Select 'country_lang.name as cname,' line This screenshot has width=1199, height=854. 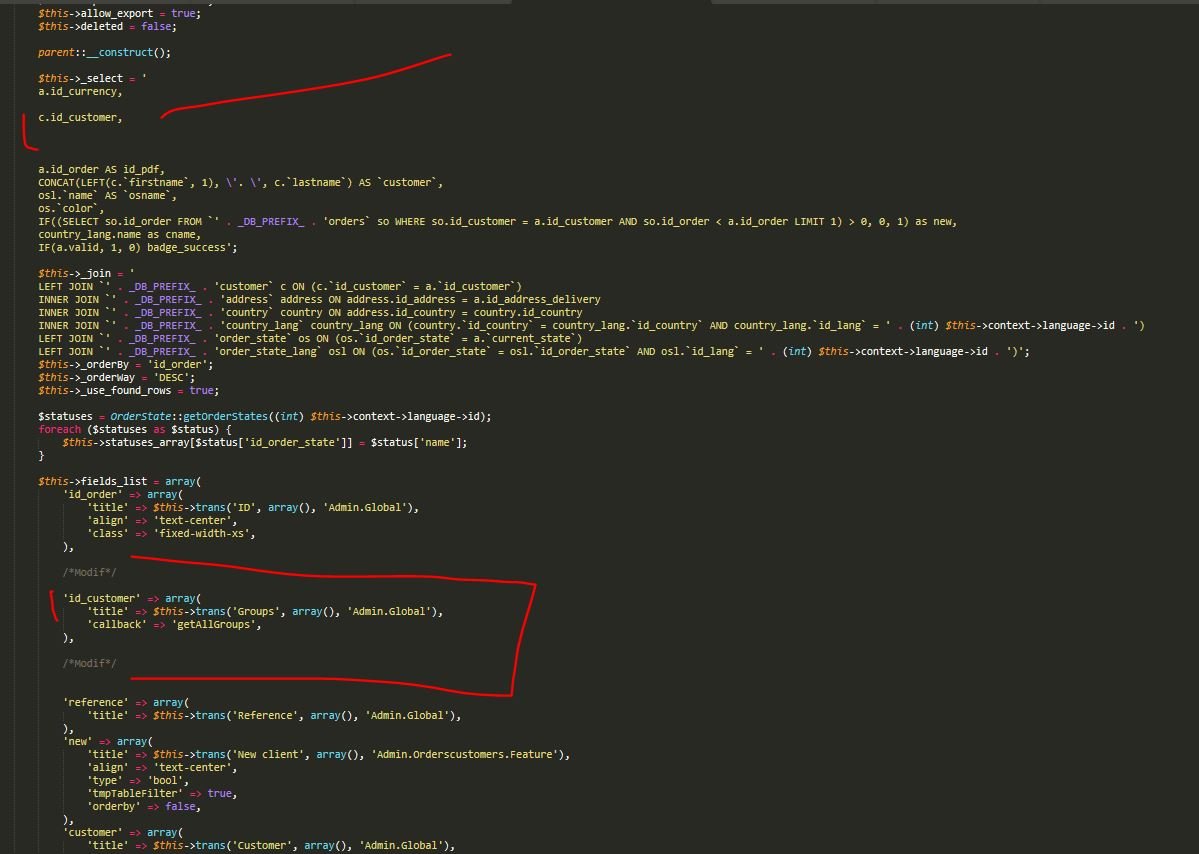119,235
